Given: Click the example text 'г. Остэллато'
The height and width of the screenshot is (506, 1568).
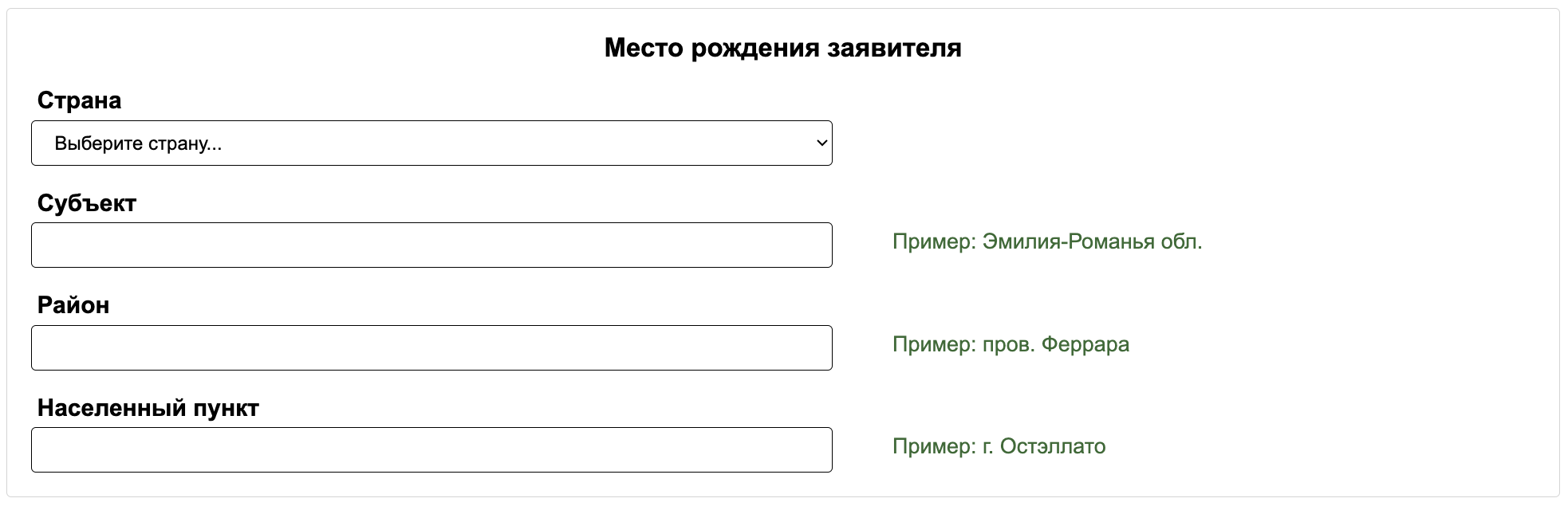Looking at the screenshot, I should click(x=1042, y=447).
